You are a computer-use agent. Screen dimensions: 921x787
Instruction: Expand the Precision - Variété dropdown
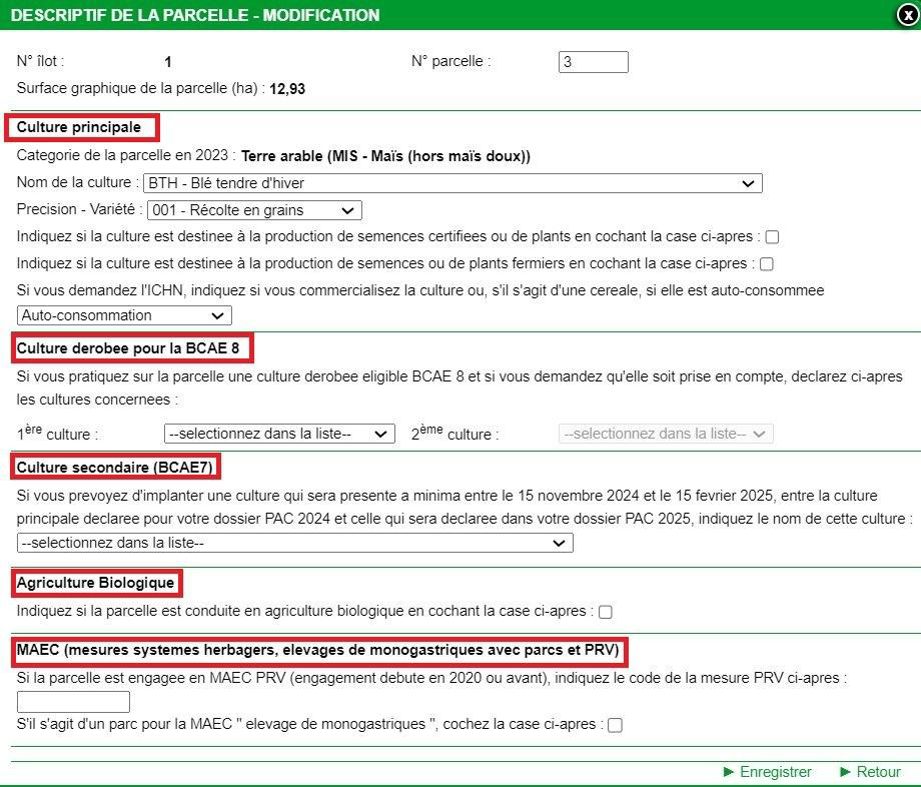(254, 210)
